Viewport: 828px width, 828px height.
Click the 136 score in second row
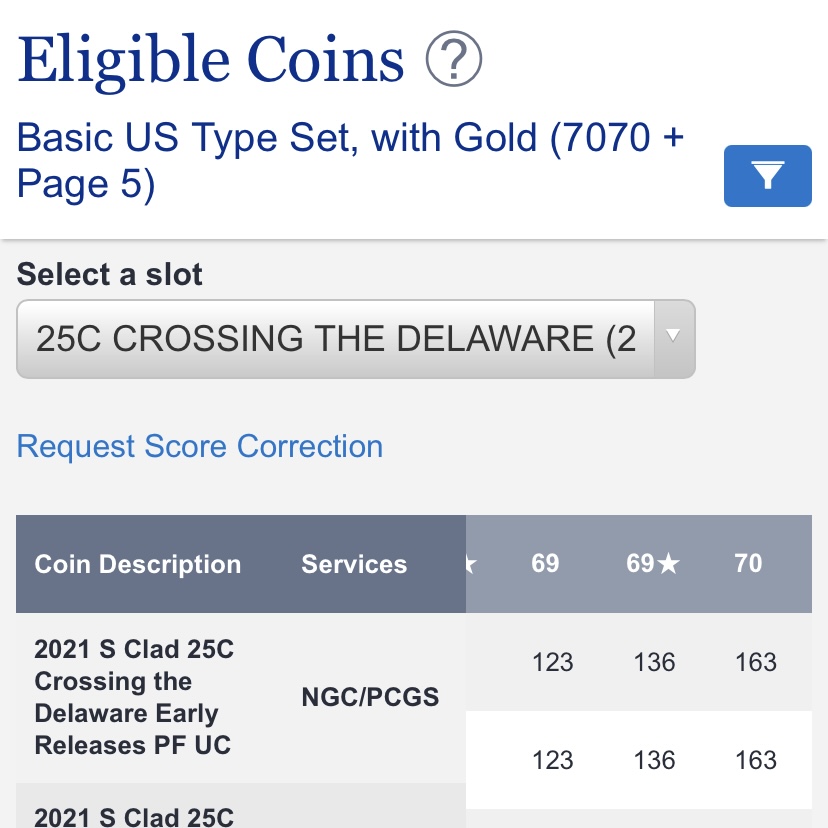pos(654,760)
